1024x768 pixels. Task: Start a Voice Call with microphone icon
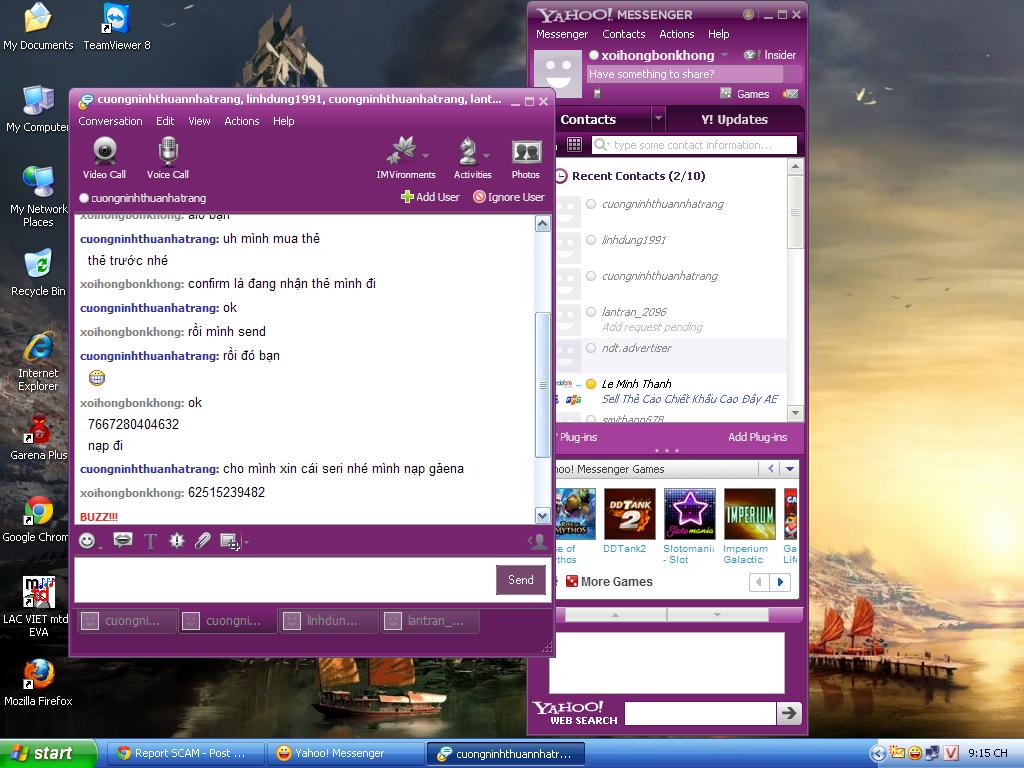click(168, 157)
